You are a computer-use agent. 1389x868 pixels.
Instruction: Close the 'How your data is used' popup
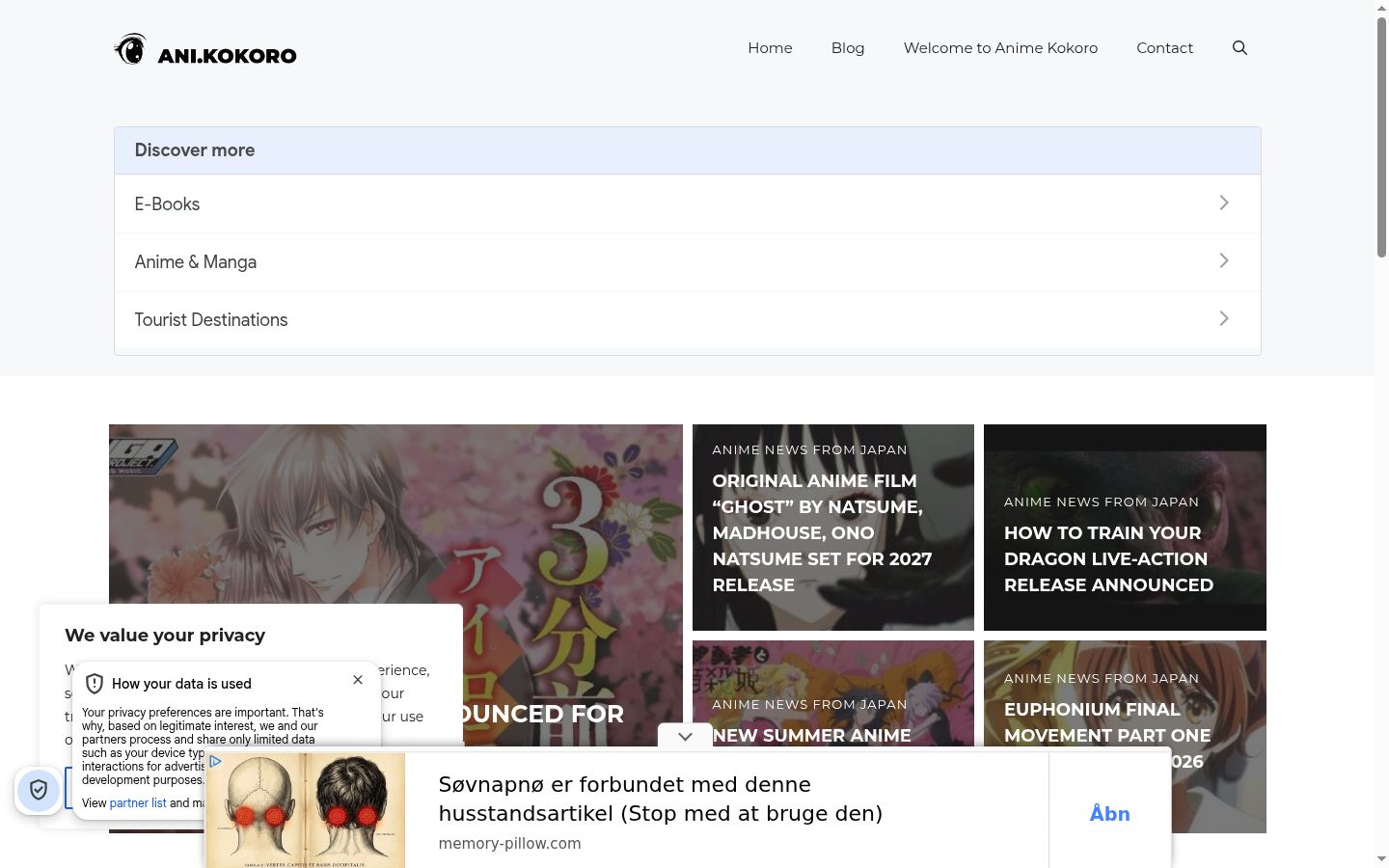[x=358, y=680]
